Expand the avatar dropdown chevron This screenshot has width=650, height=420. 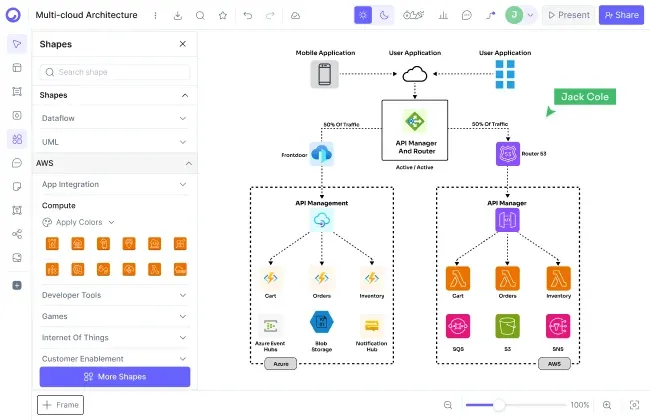tap(530, 15)
